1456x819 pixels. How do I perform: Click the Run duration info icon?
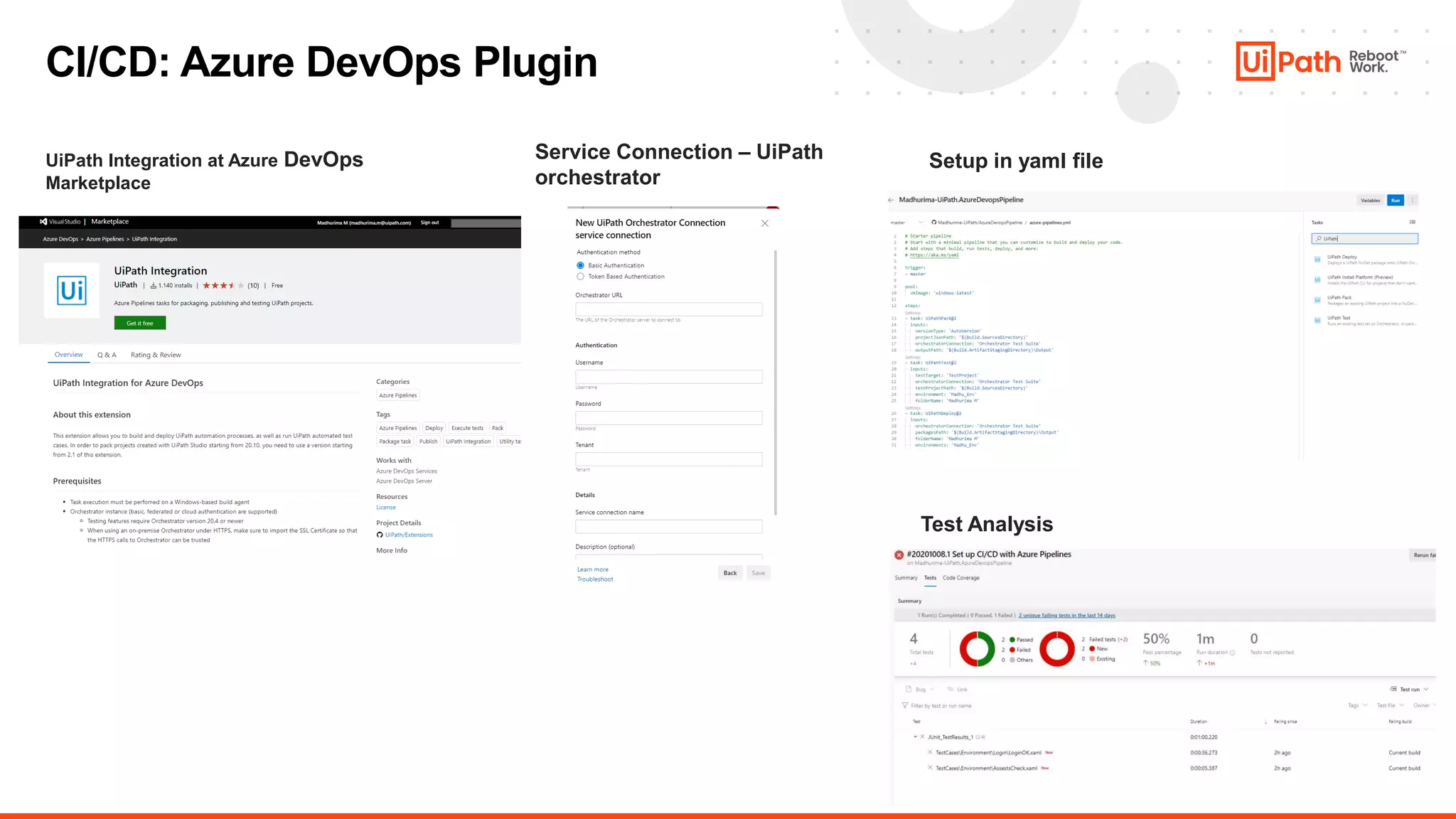[x=1233, y=653]
